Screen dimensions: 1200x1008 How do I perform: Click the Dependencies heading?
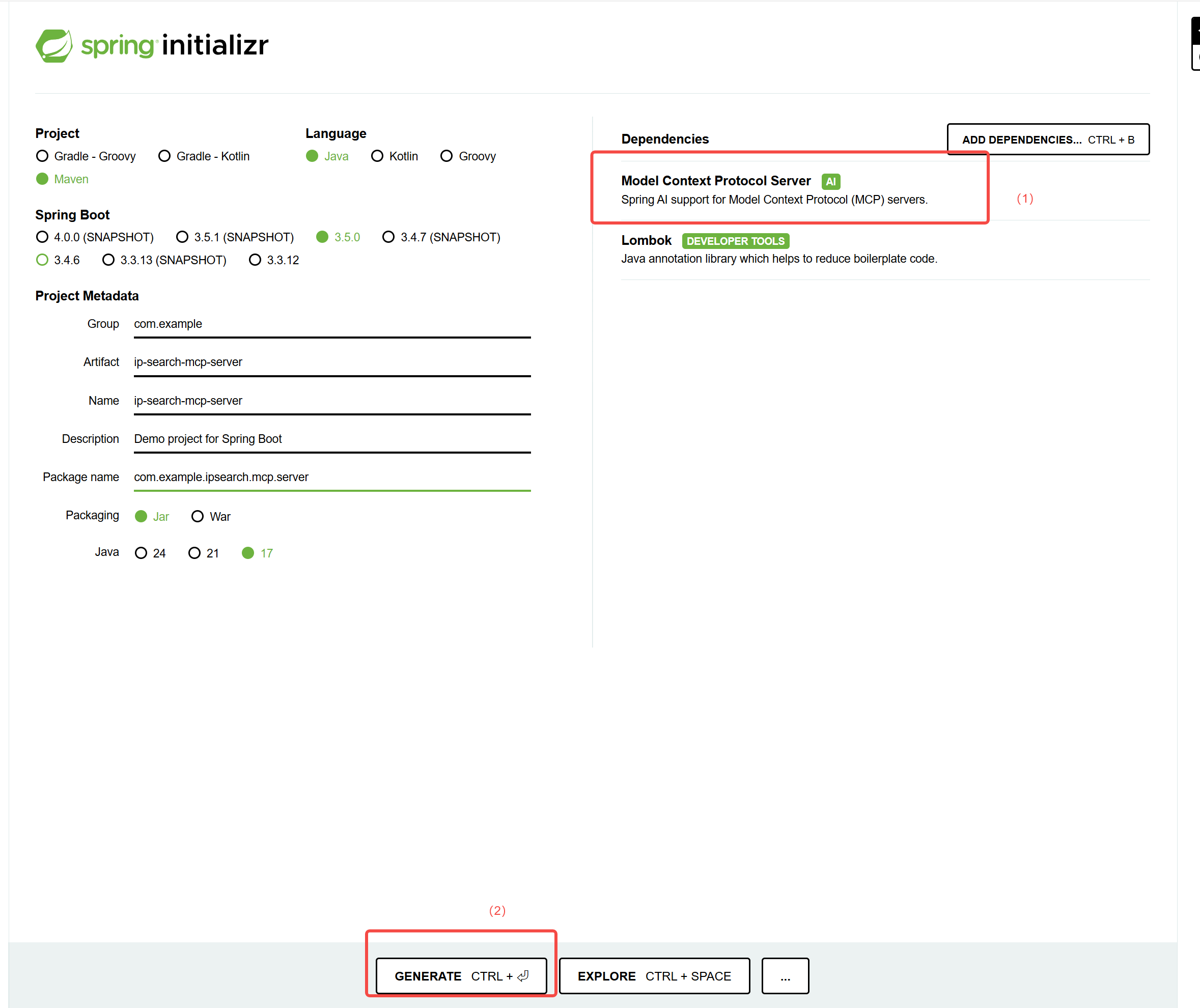coord(665,139)
